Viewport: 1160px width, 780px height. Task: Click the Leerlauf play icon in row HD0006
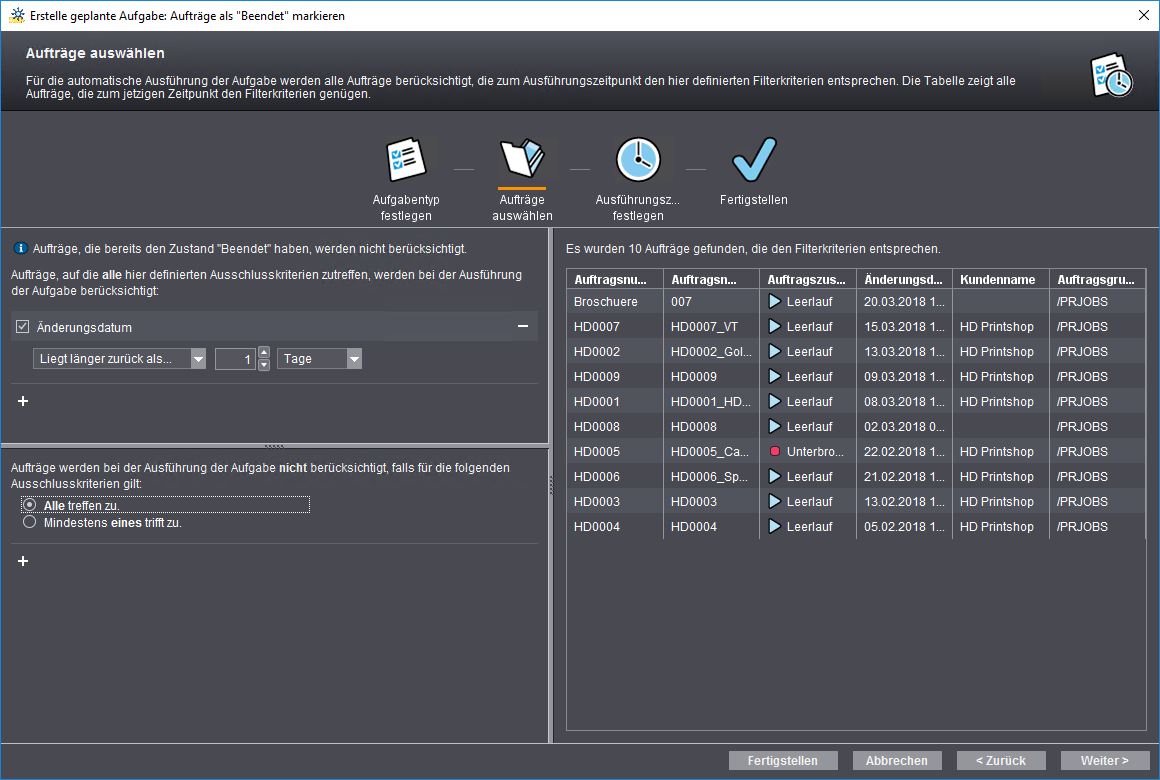click(775, 477)
